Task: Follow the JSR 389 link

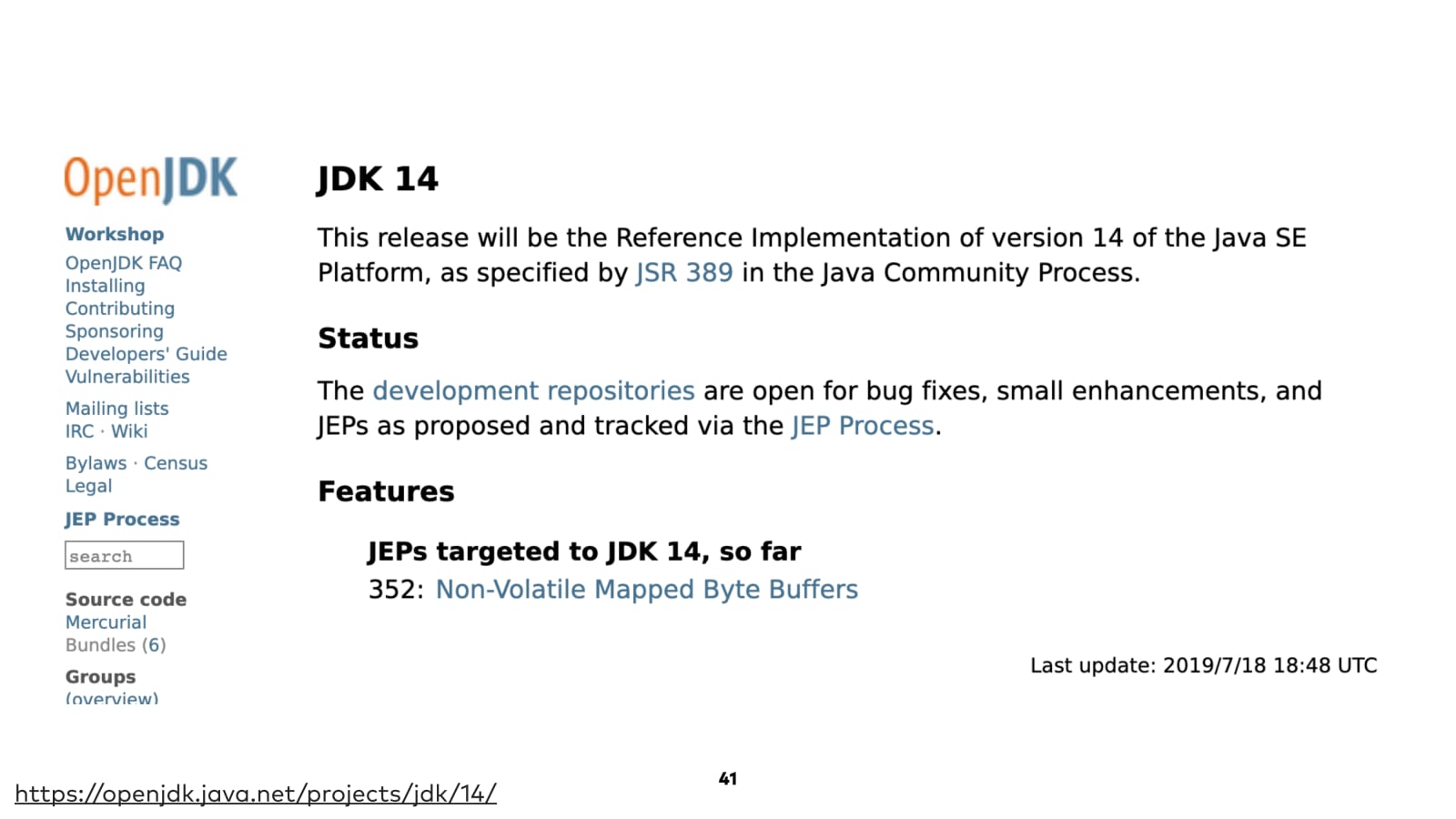Action: point(684,273)
